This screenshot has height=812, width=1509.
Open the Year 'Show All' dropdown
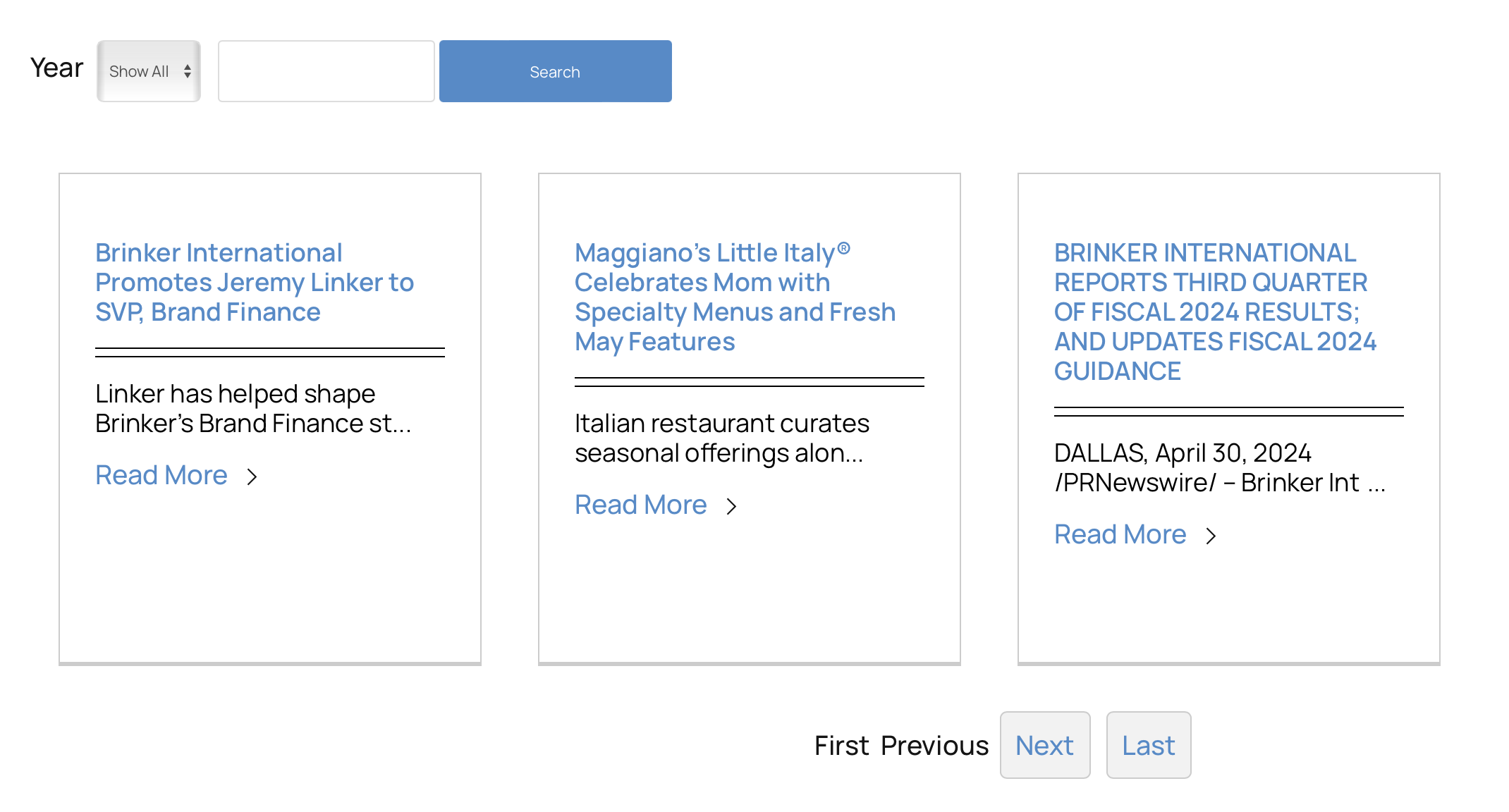tap(149, 71)
